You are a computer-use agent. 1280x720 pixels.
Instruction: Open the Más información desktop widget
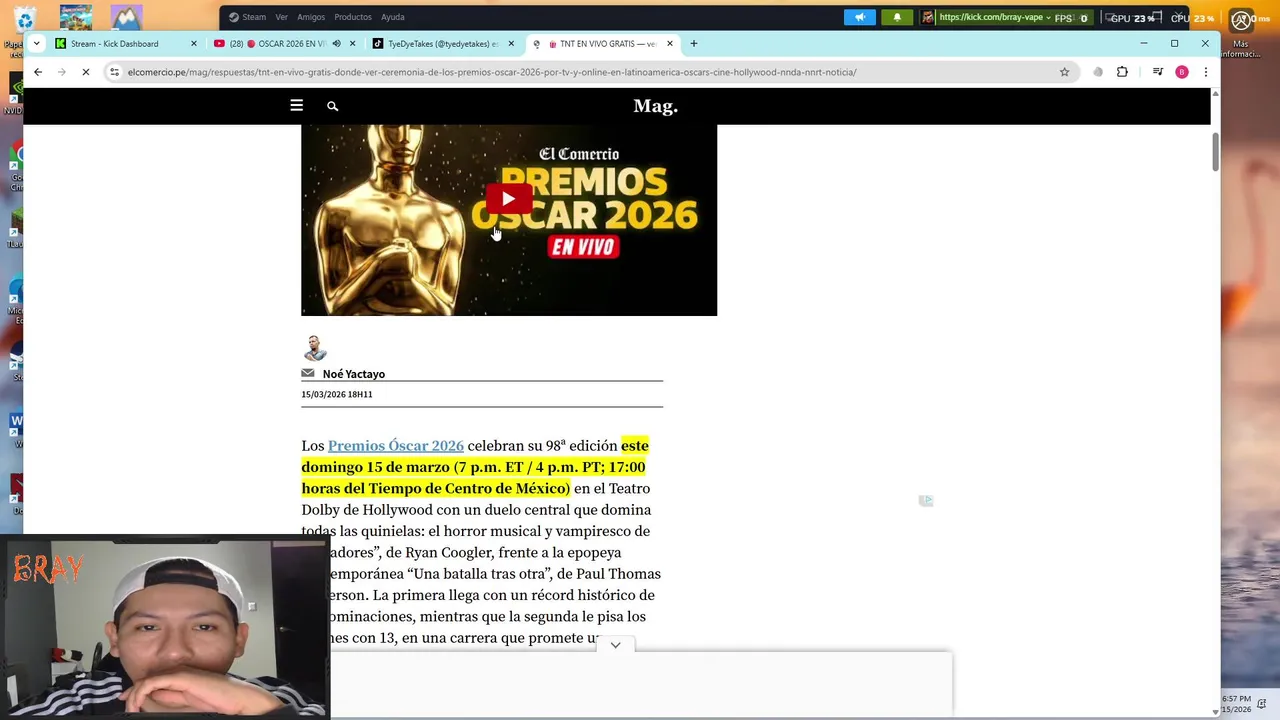(1241, 32)
